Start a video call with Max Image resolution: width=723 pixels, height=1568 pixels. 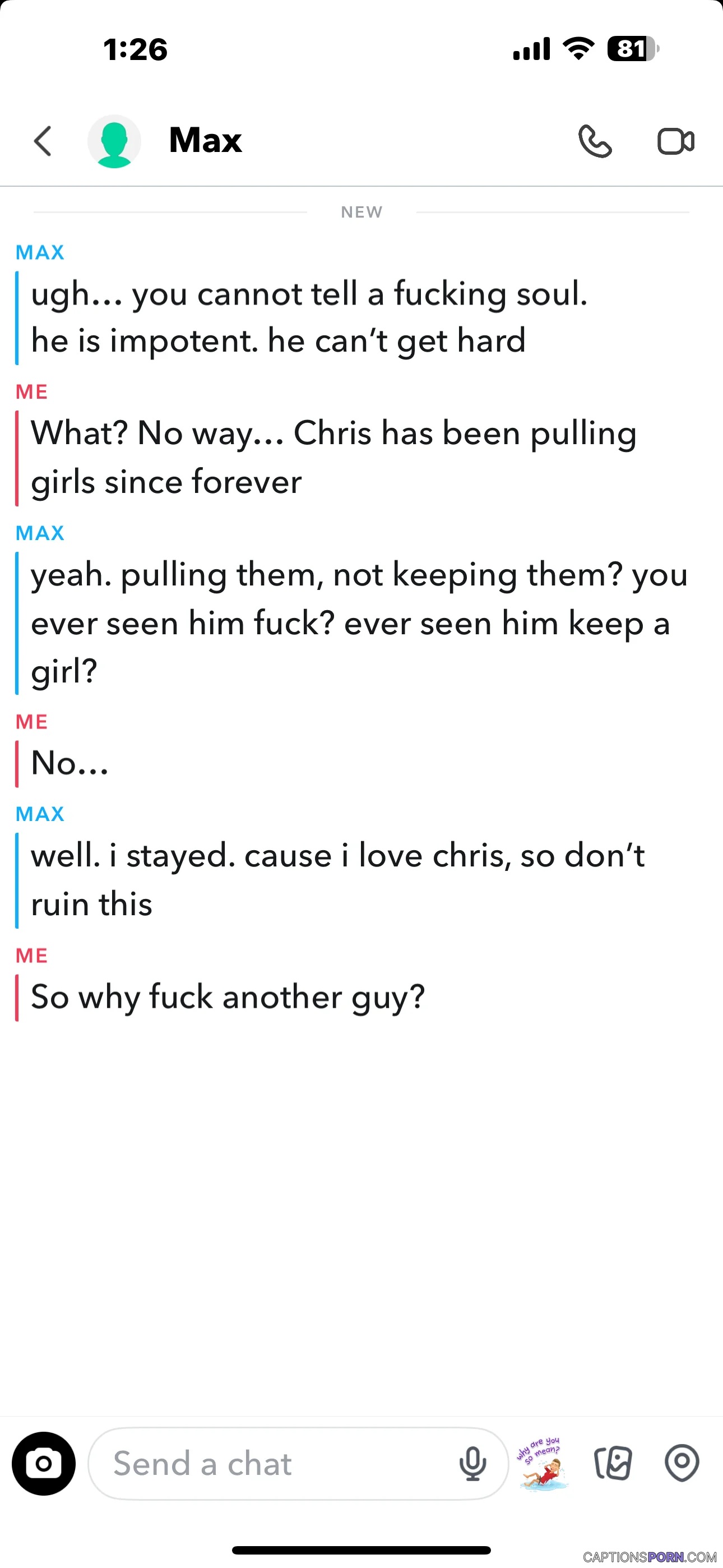click(x=675, y=141)
